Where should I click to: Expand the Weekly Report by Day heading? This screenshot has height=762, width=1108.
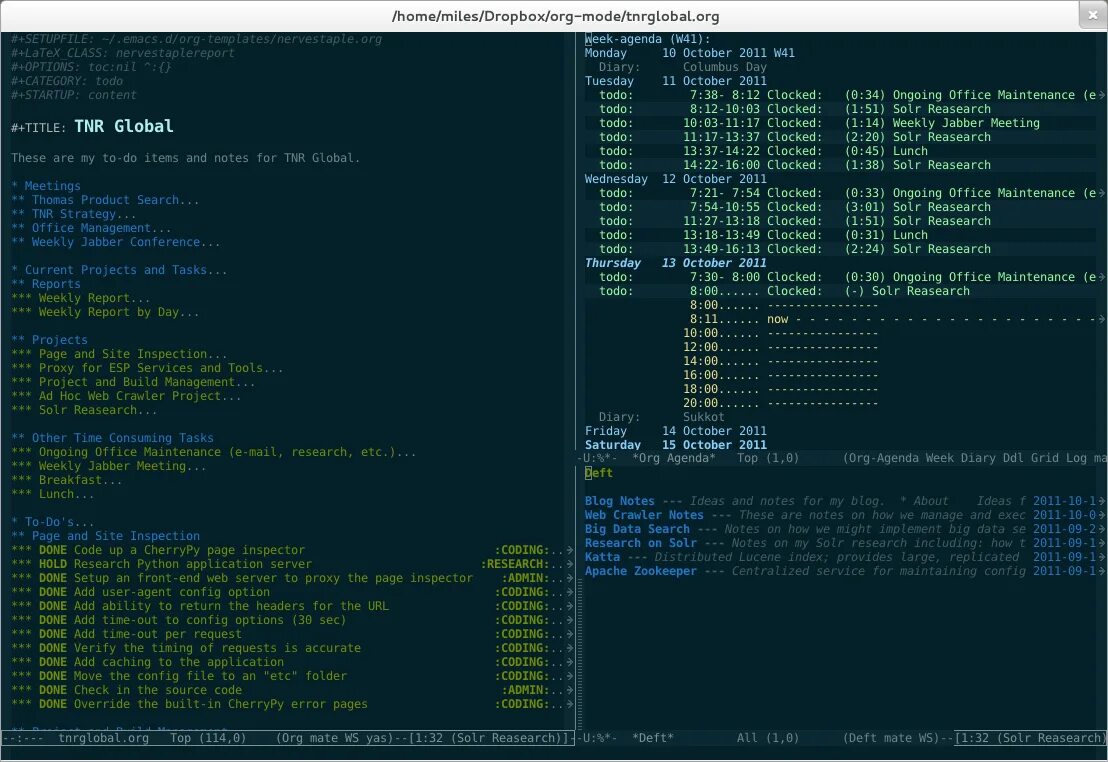coord(106,312)
